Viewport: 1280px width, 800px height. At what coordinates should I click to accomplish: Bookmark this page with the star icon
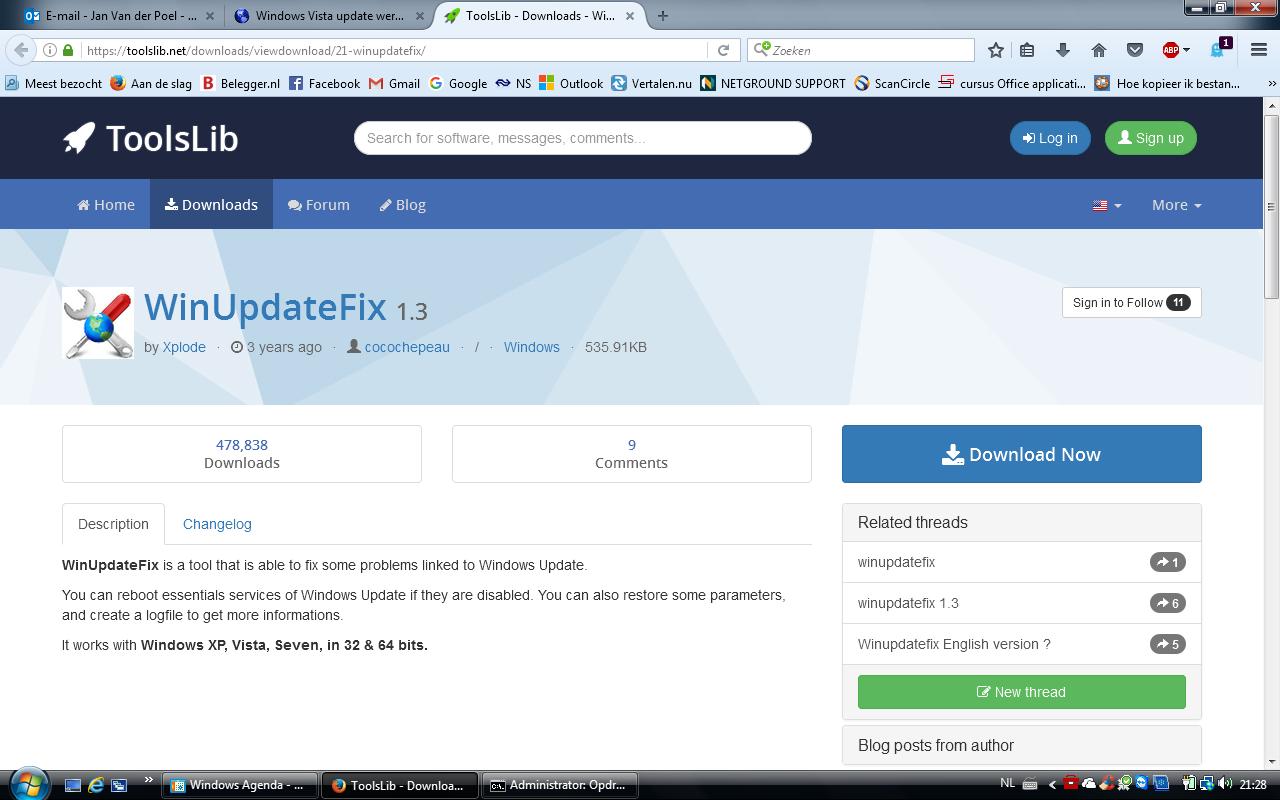click(996, 50)
